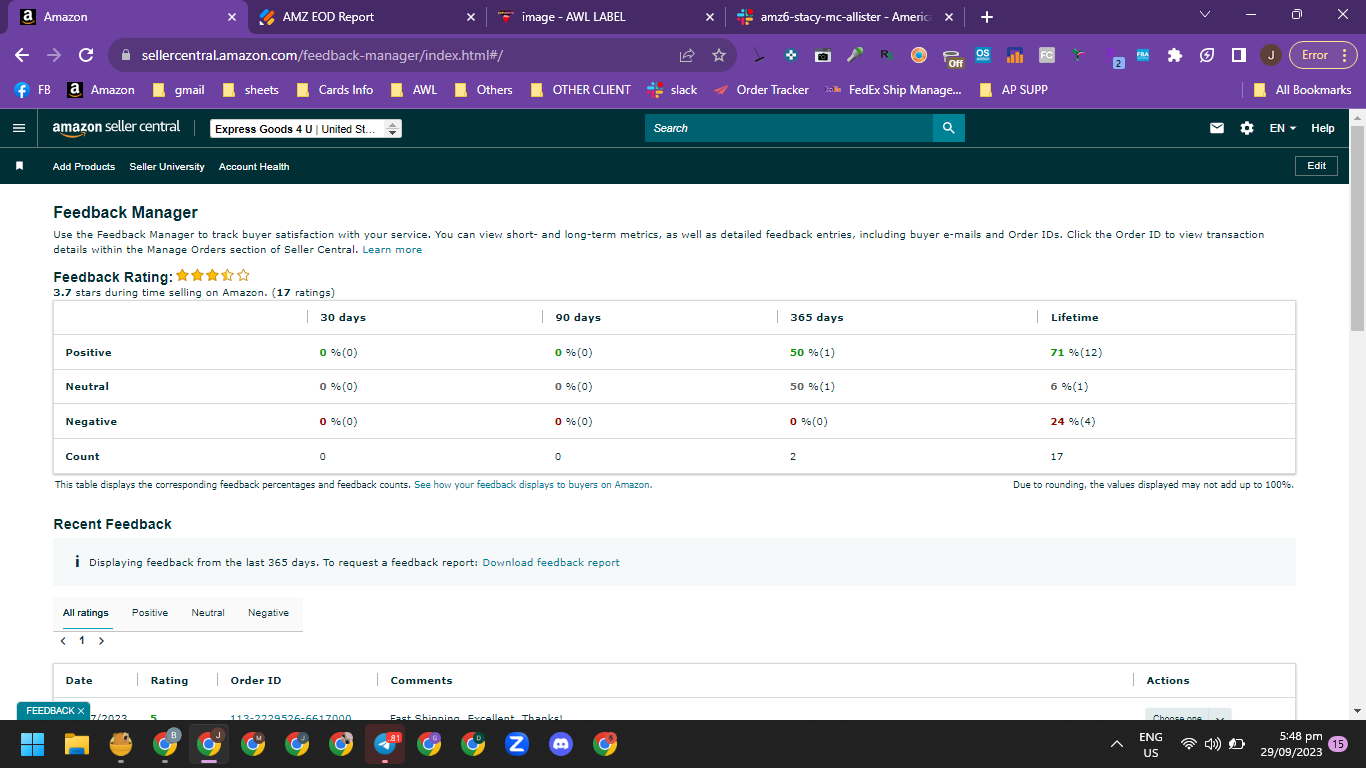Open Telegram from the taskbar
This screenshot has width=1366, height=768.
click(385, 744)
